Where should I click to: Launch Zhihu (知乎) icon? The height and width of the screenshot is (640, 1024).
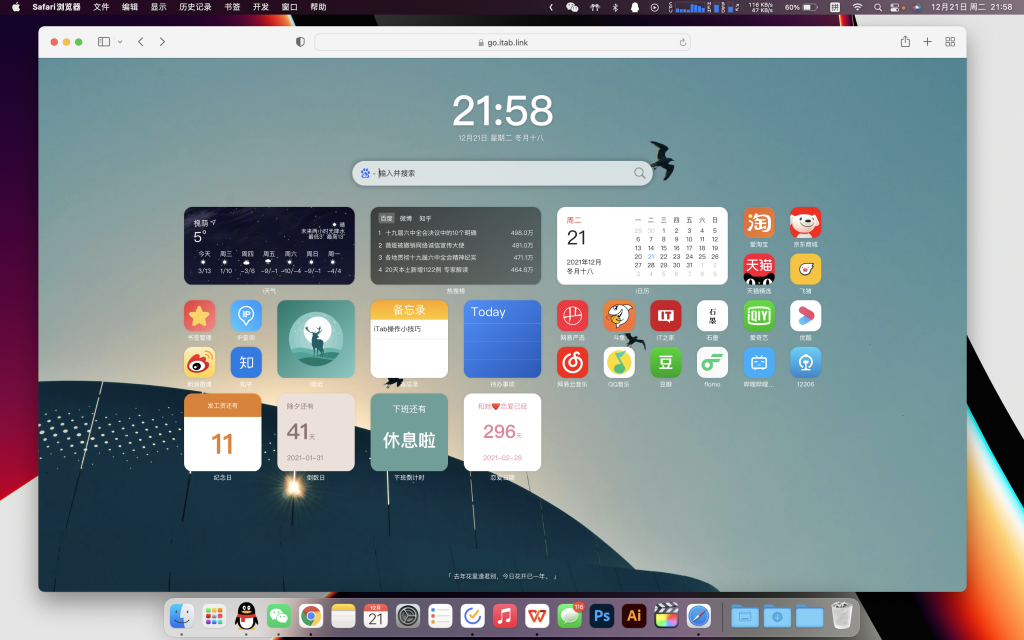tap(246, 362)
